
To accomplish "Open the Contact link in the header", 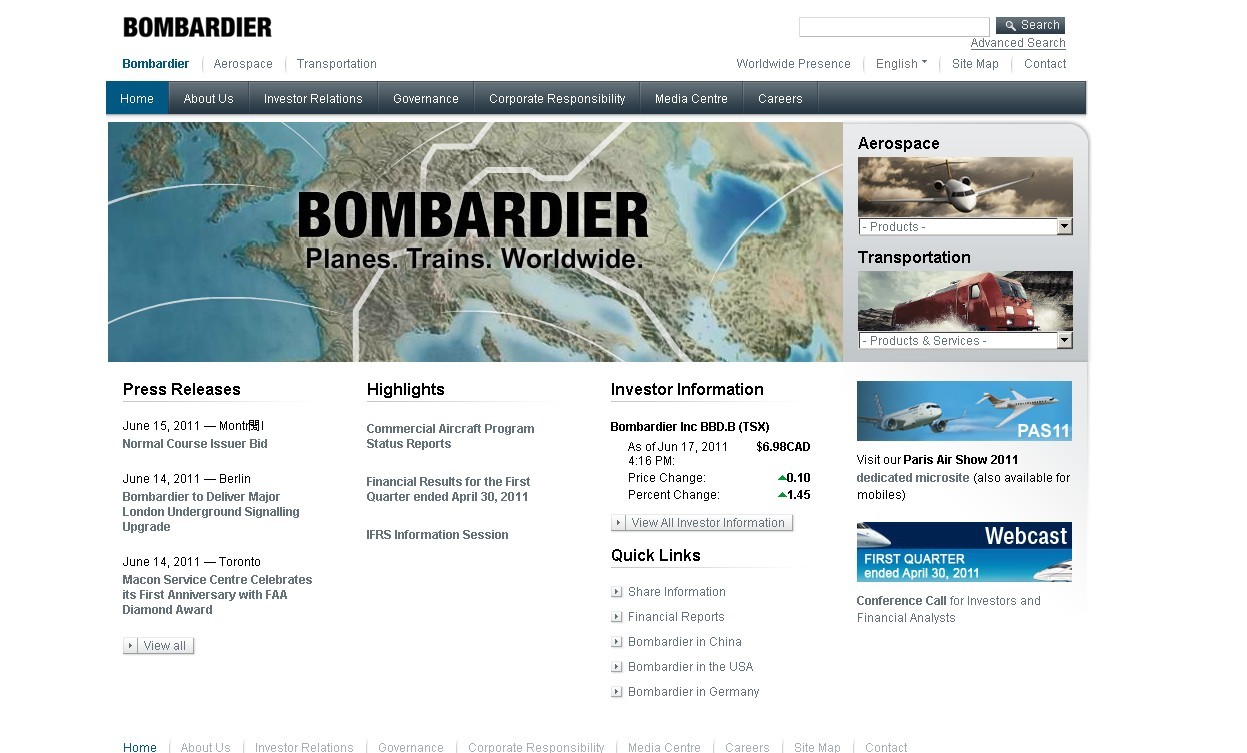I will click(x=1045, y=64).
